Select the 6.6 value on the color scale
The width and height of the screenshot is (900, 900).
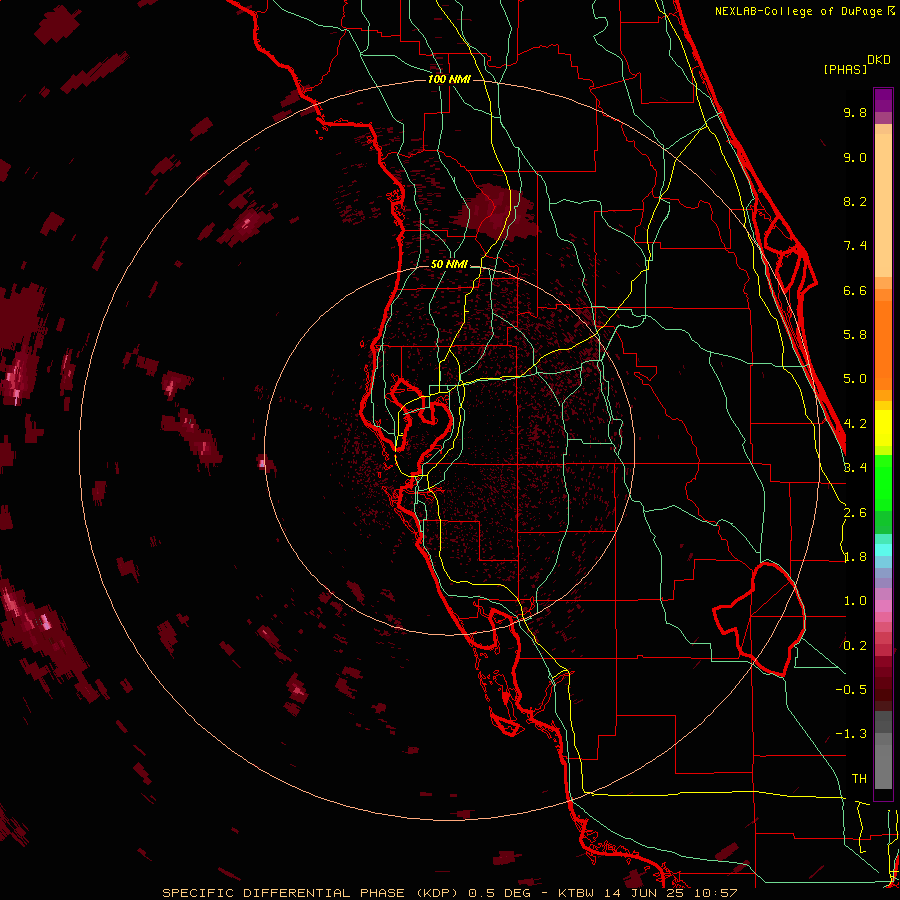pos(855,290)
